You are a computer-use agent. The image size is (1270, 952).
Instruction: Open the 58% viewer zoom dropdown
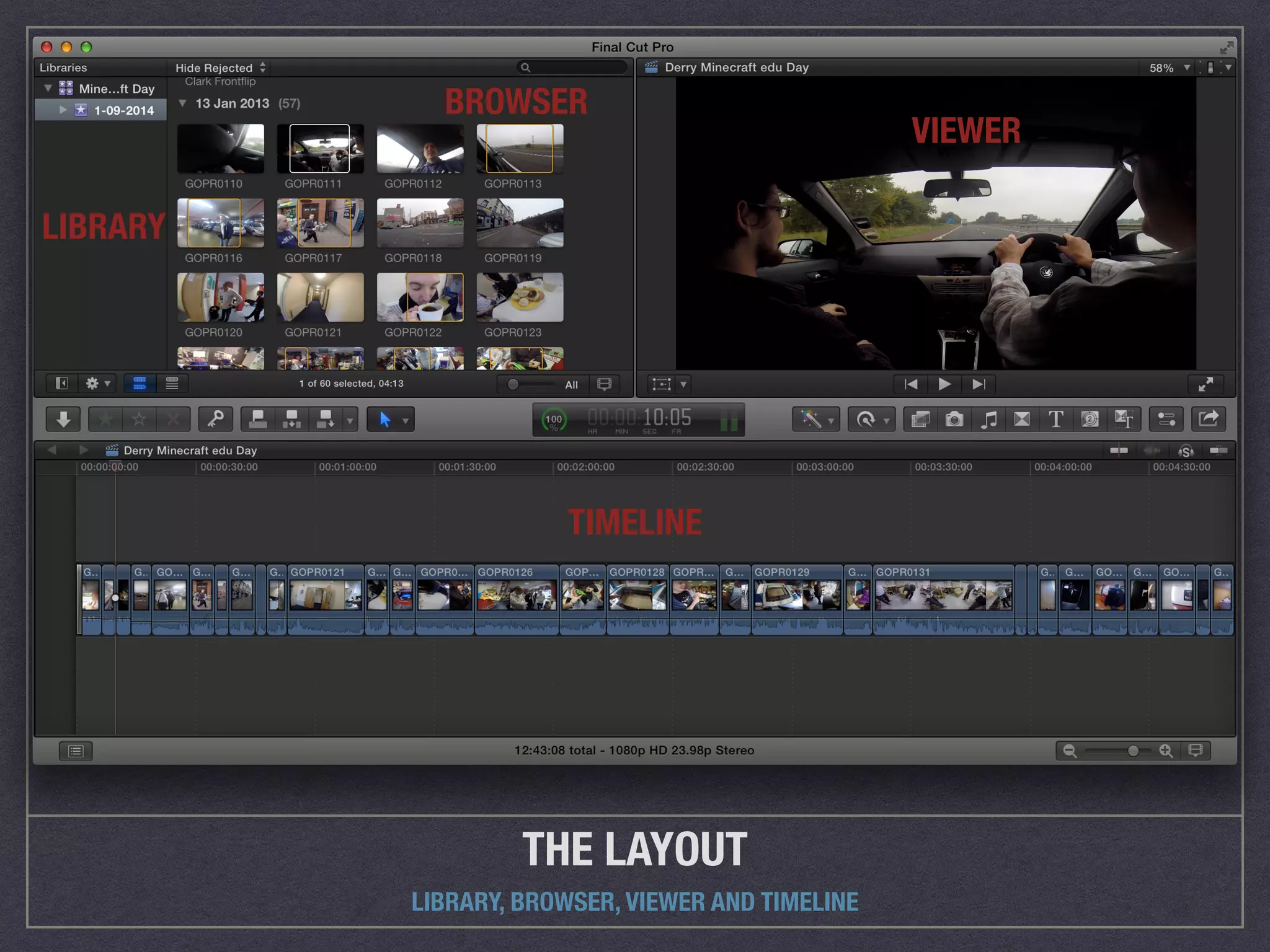click(x=1170, y=68)
